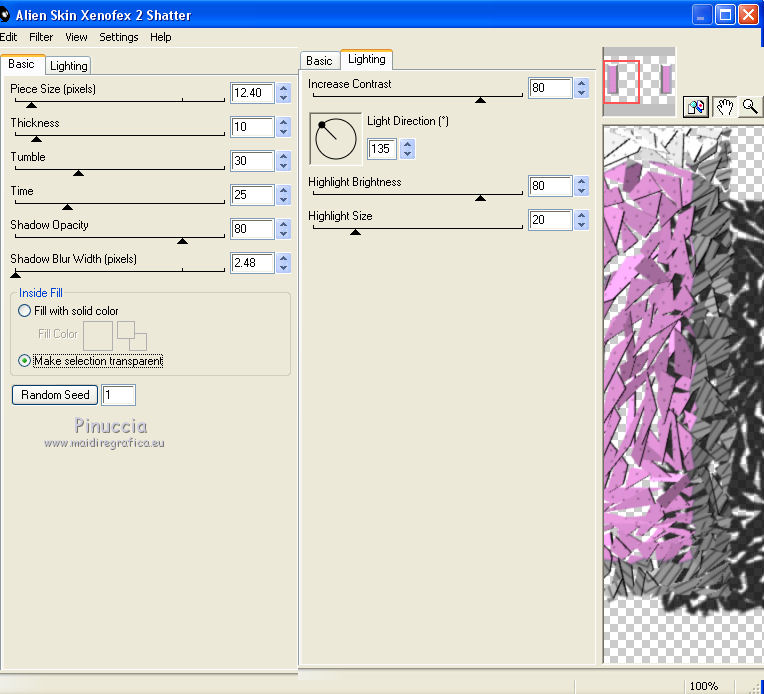This screenshot has width=764, height=694.
Task: Increase Tumble with up arrow
Action: 284,156
